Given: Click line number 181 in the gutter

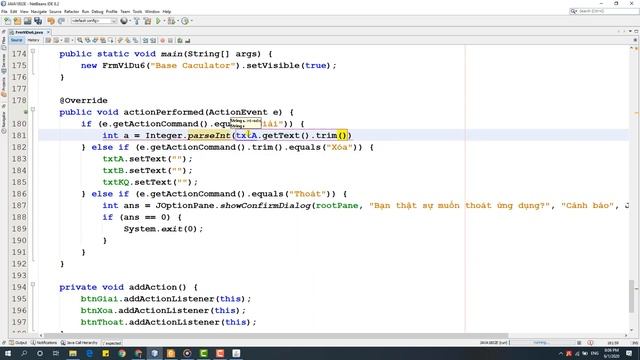Looking at the screenshot, I should tap(19, 136).
